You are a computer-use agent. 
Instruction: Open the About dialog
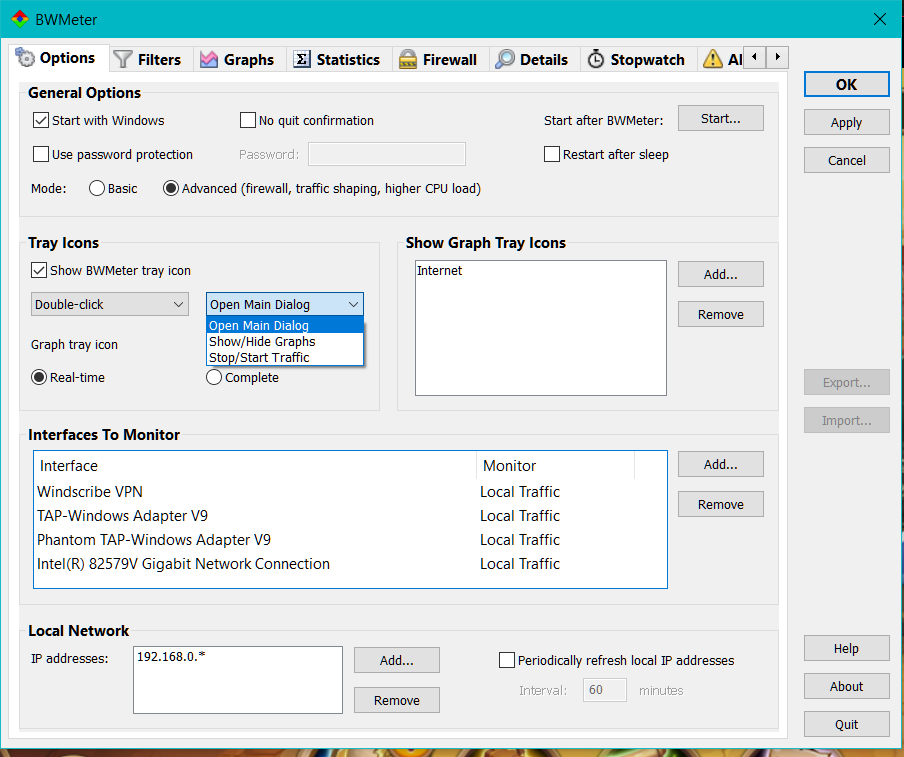click(x=846, y=686)
